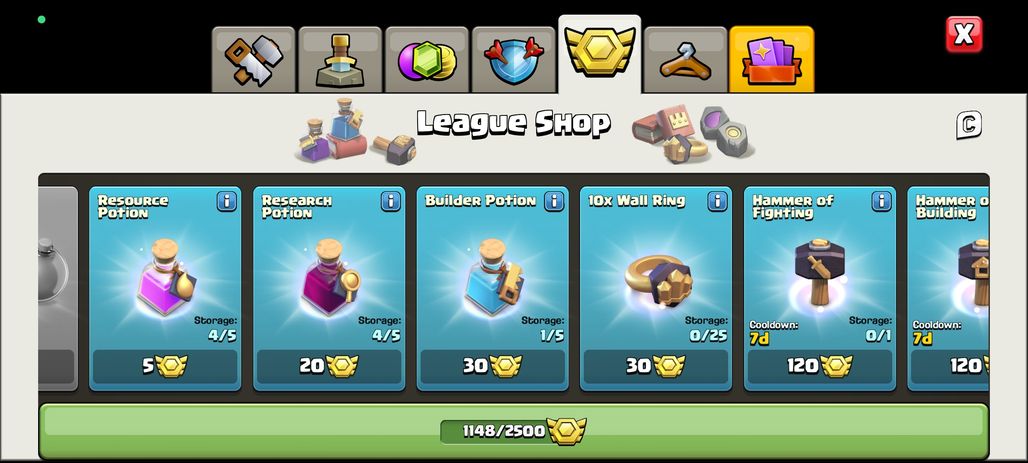
Task: Show info for Builder Potion
Action: (554, 201)
